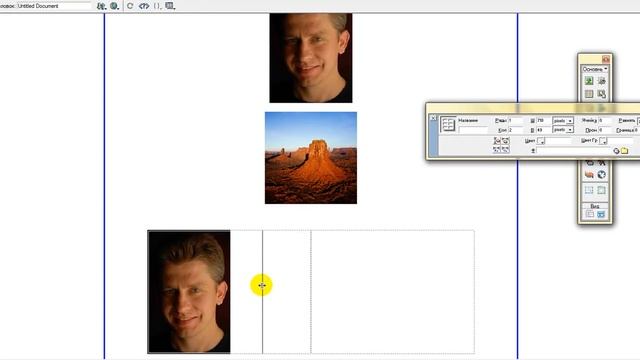Open the Reference code tag icon

pos(144,6)
